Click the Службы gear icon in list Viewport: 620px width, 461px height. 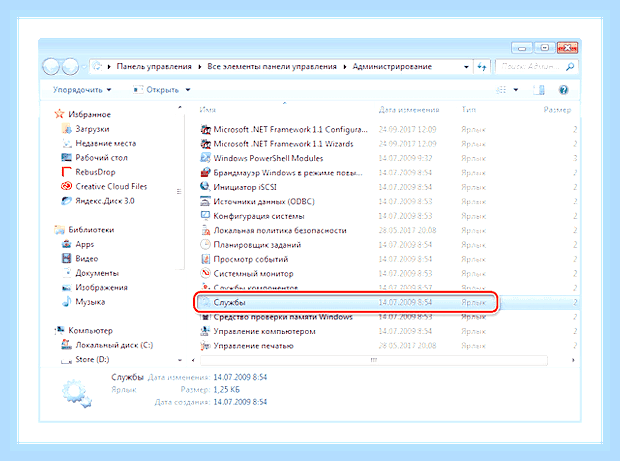(205, 302)
